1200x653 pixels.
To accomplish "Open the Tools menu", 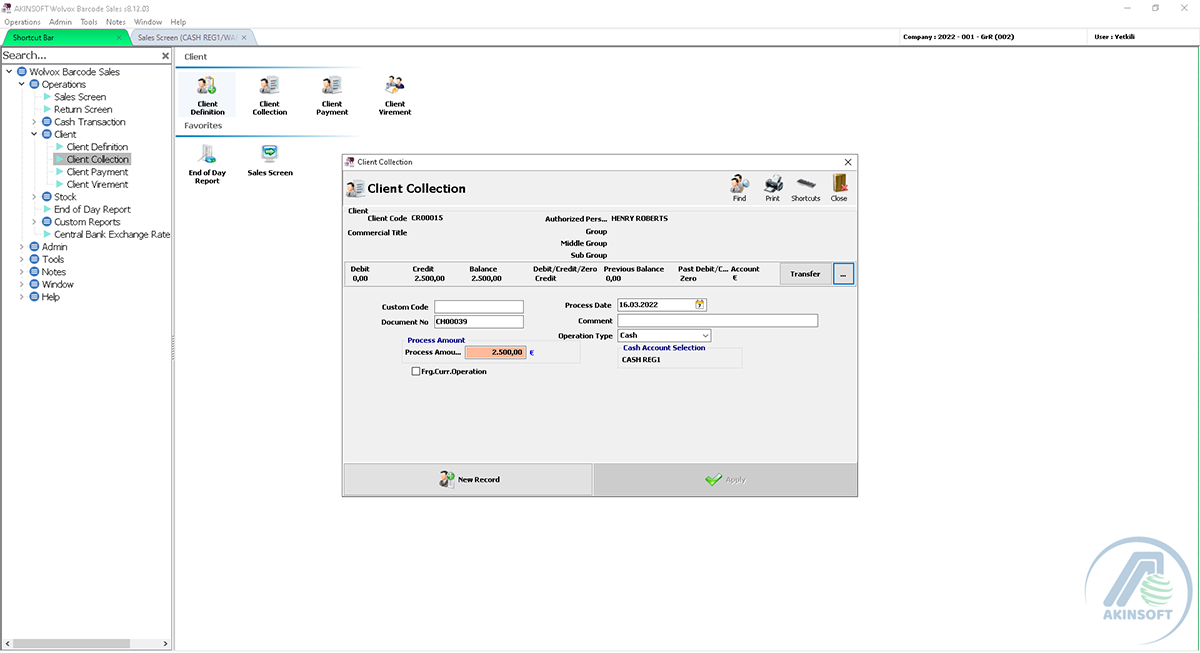I will click(89, 21).
